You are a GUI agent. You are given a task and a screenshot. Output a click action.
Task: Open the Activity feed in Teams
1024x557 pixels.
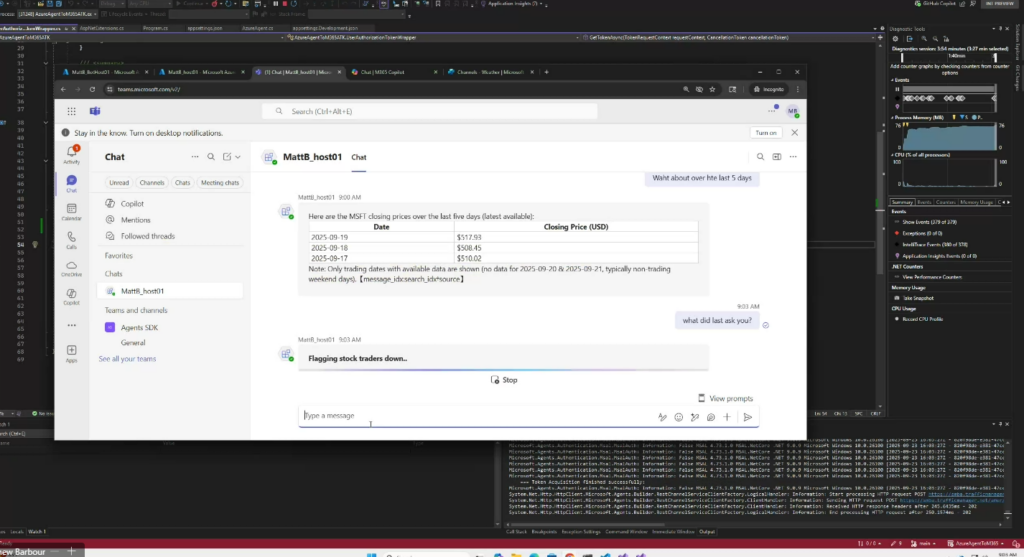[x=72, y=155]
